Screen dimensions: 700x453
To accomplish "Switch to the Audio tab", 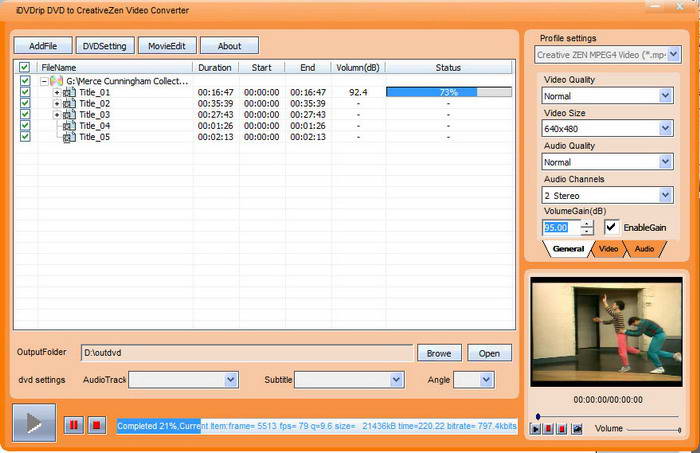I will pos(644,249).
